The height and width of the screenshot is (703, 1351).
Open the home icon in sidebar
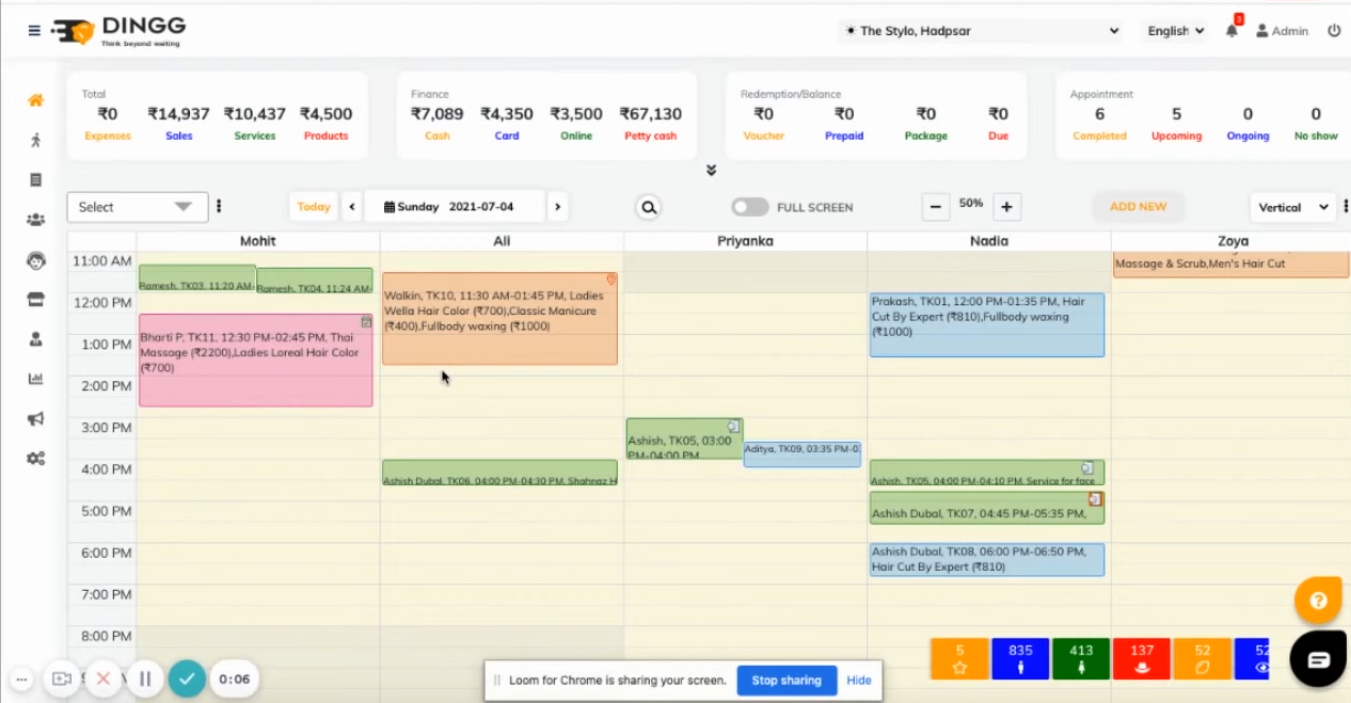pos(36,100)
